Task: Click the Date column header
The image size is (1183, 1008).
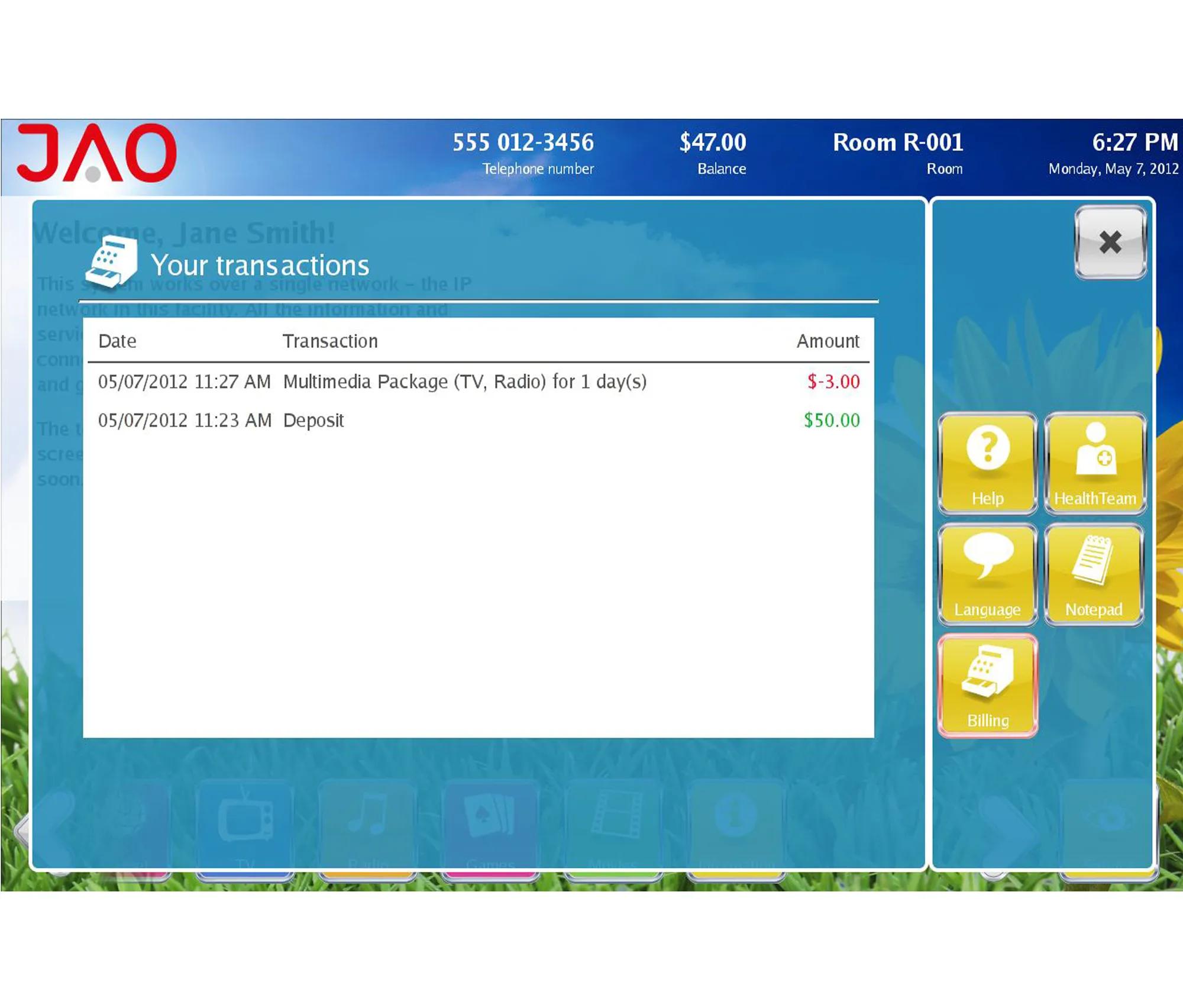Action: pos(117,341)
